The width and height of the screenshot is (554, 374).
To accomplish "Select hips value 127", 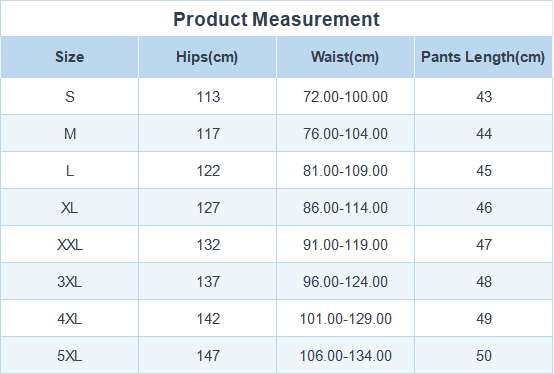I will [208, 208].
